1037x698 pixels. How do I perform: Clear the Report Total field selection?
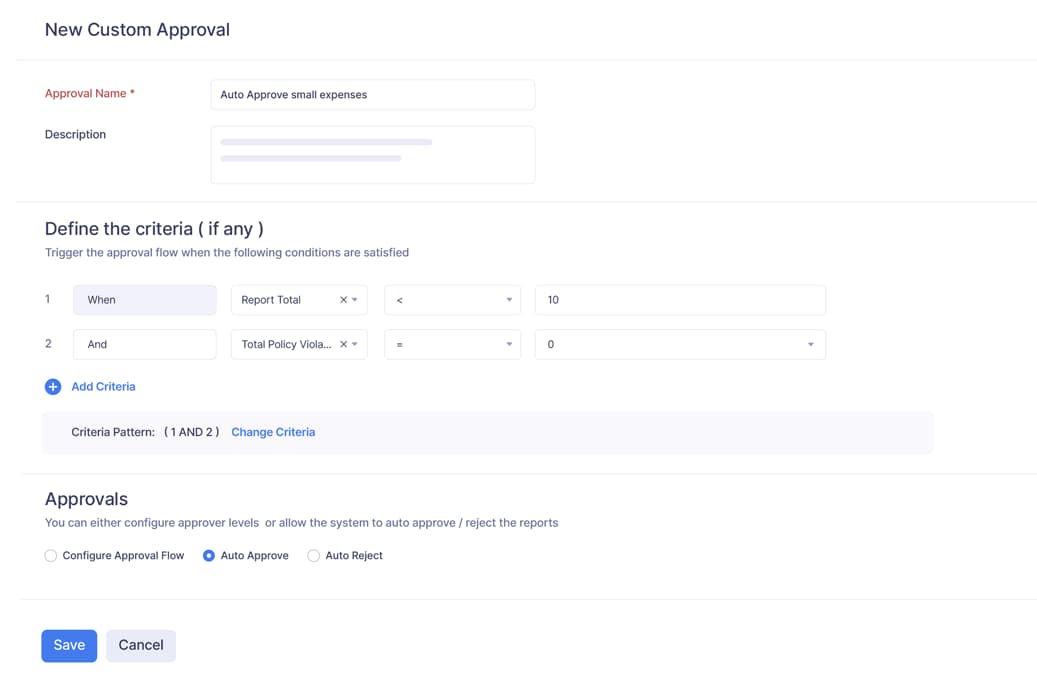coord(342,300)
